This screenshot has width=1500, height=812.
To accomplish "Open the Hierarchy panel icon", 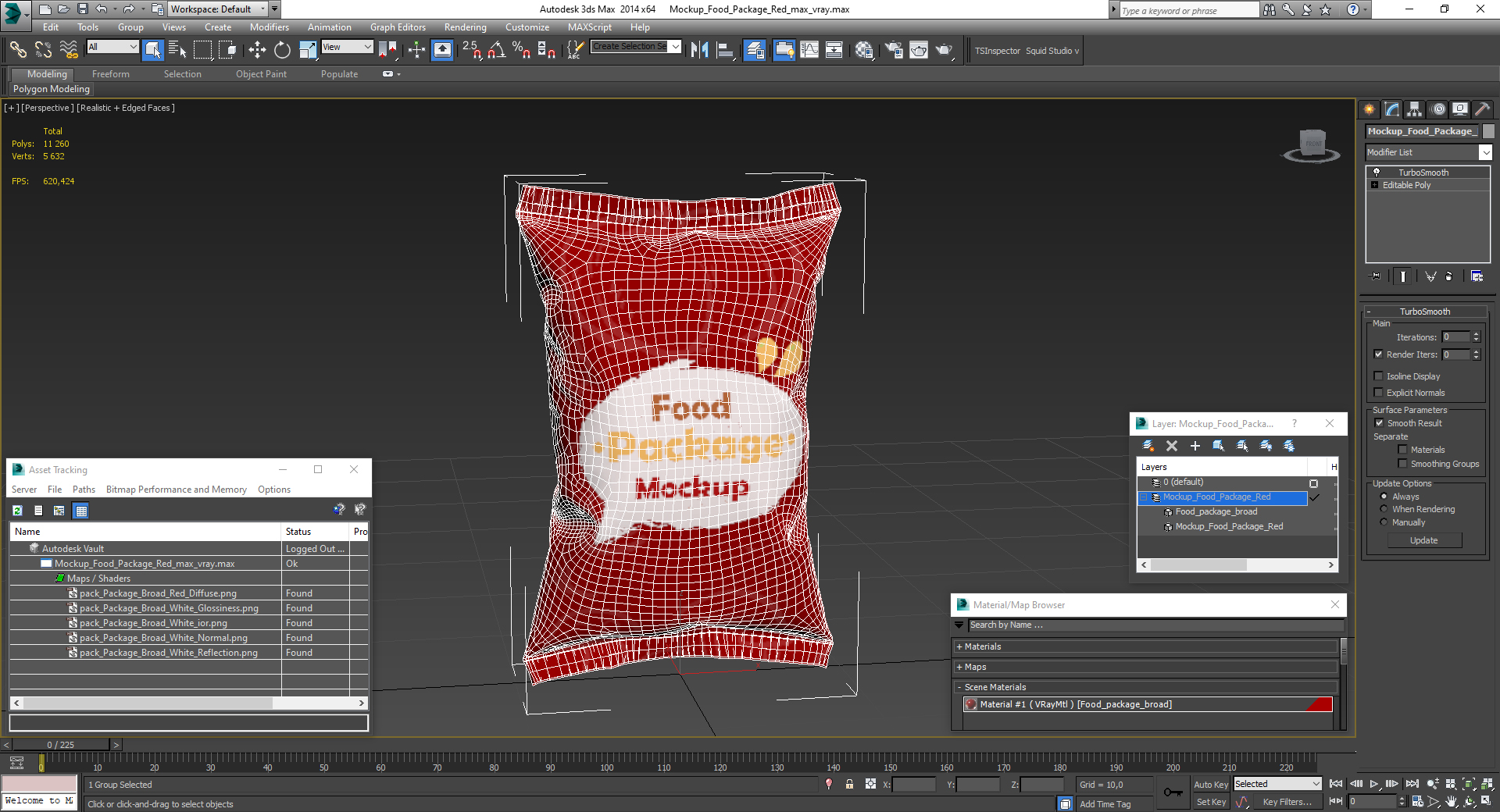I will click(x=1415, y=109).
